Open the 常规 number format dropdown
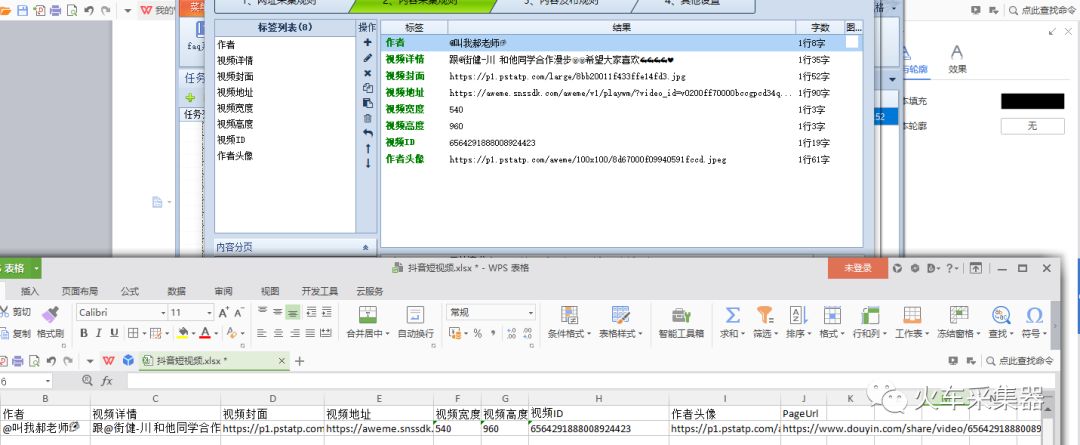 pos(530,313)
